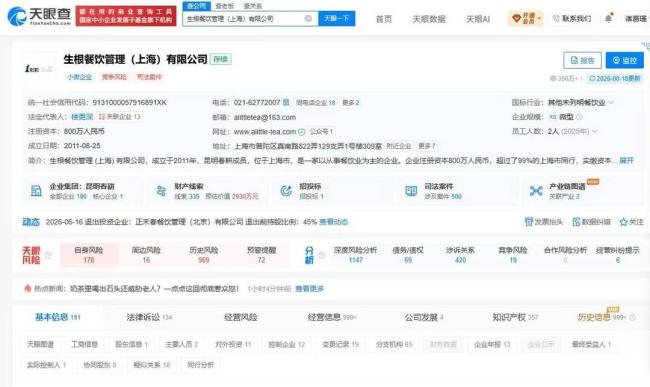Image resolution: width=650 pixels, height=387 pixels.
Task: Click 查看更多 next to hot news
Action: point(310,289)
